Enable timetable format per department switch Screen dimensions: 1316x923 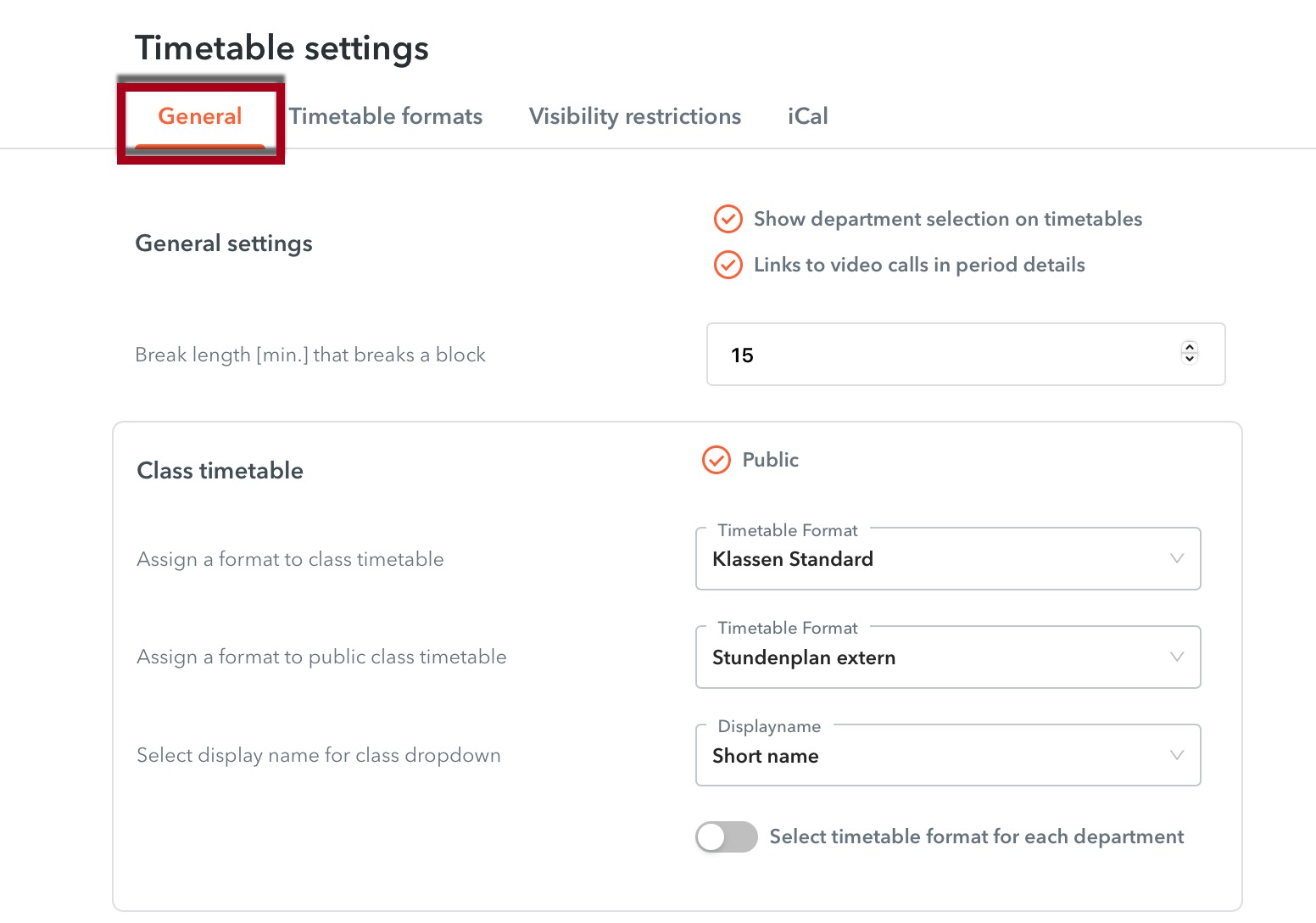click(x=726, y=836)
